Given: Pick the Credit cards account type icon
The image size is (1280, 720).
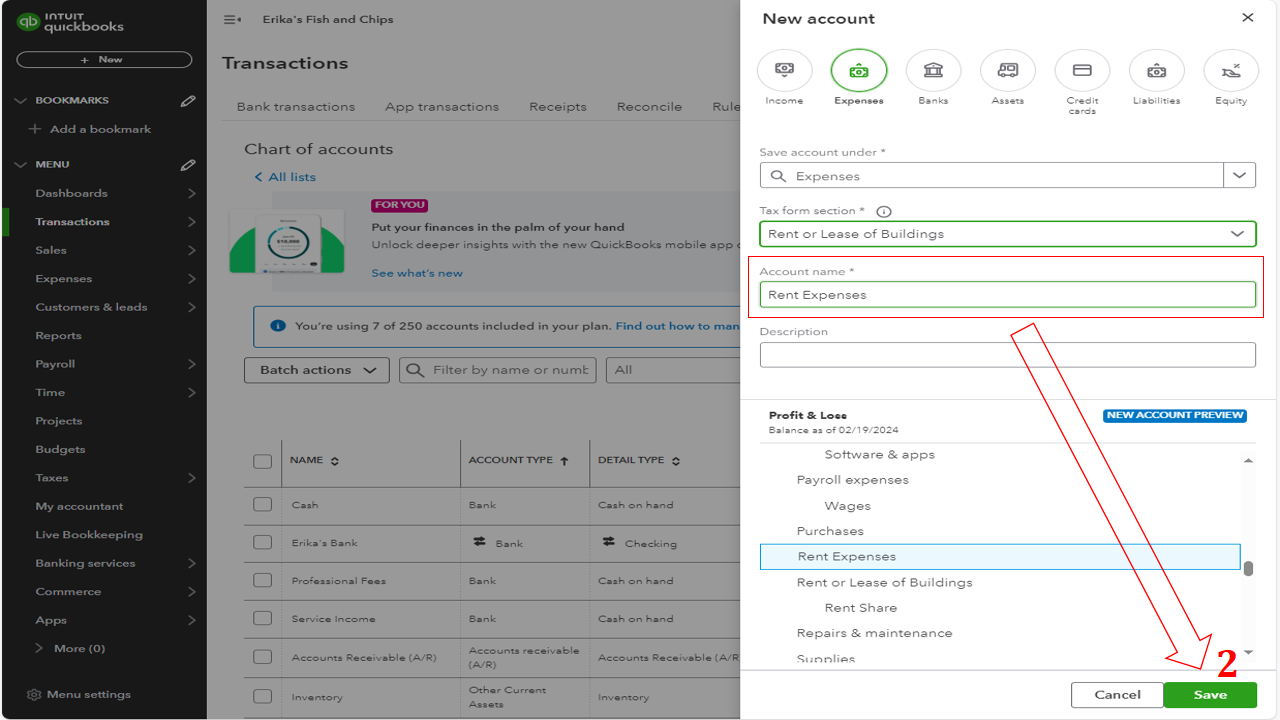Looking at the screenshot, I should coord(1082,70).
